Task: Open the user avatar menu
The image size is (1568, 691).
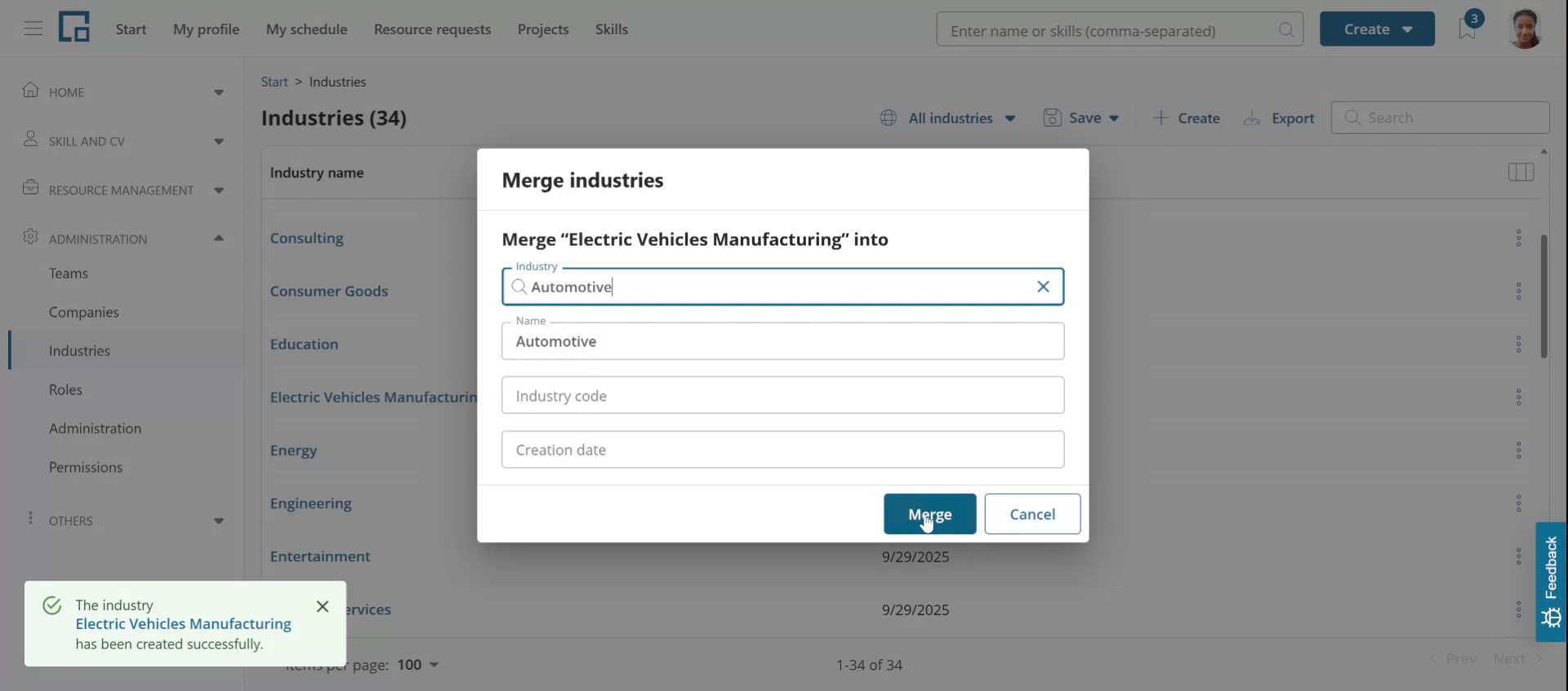Action: [1524, 29]
